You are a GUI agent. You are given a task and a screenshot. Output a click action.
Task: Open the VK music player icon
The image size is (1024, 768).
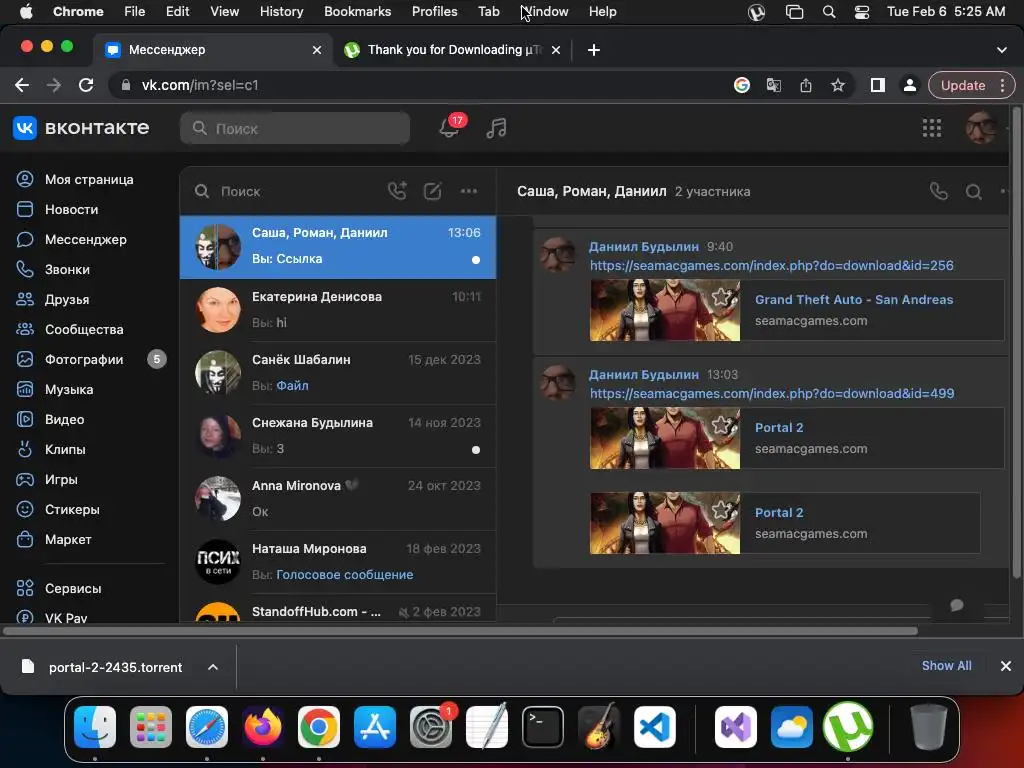pyautogui.click(x=496, y=128)
